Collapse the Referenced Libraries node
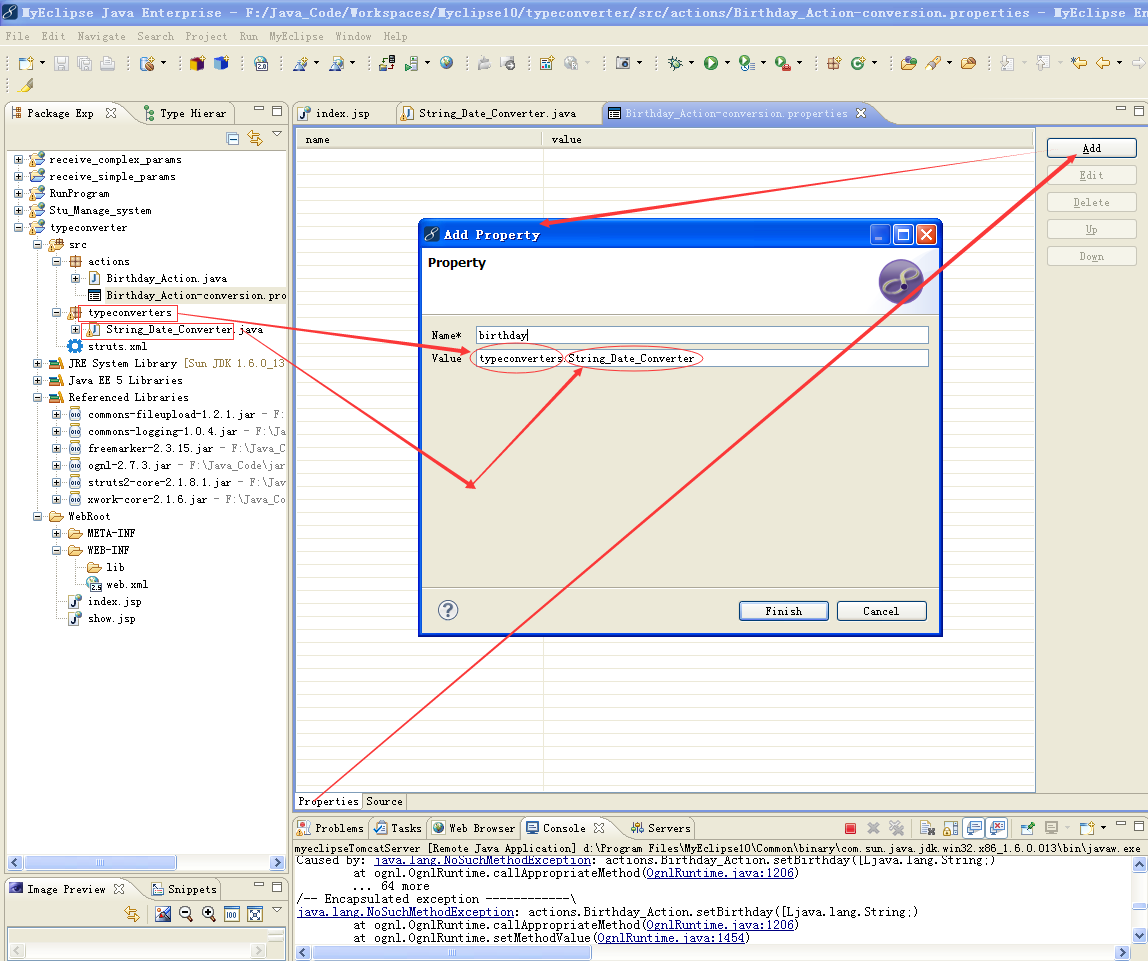1148x961 pixels. [x=37, y=397]
